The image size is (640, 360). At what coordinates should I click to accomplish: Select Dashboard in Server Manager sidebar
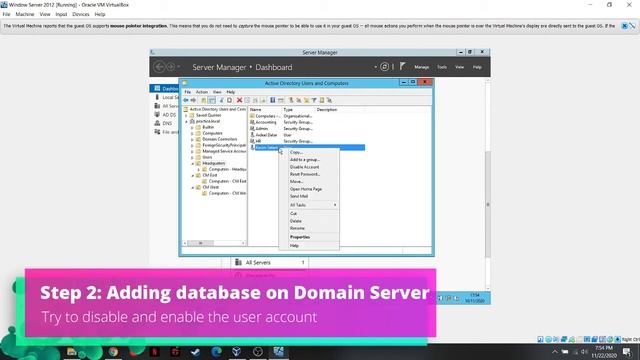tap(165, 89)
